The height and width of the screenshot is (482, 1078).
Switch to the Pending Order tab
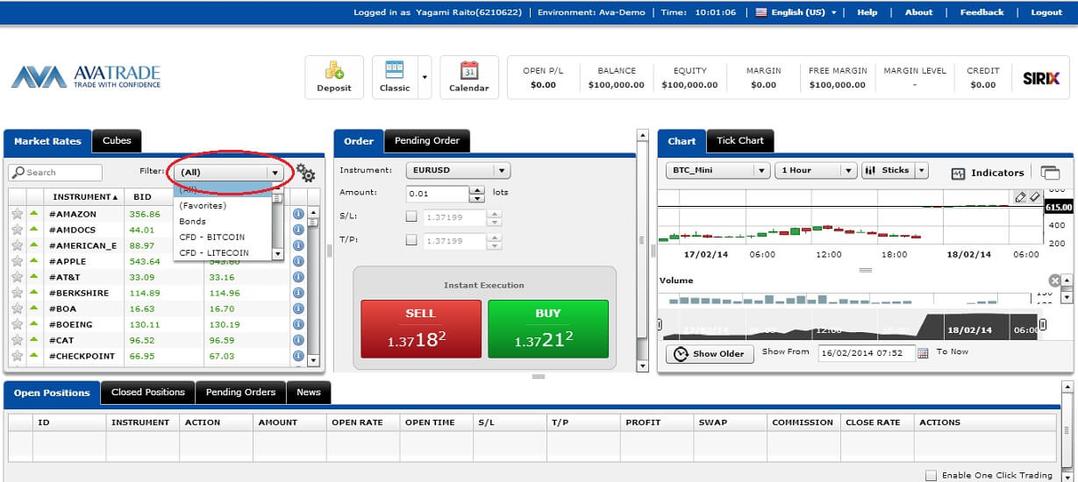(x=426, y=141)
